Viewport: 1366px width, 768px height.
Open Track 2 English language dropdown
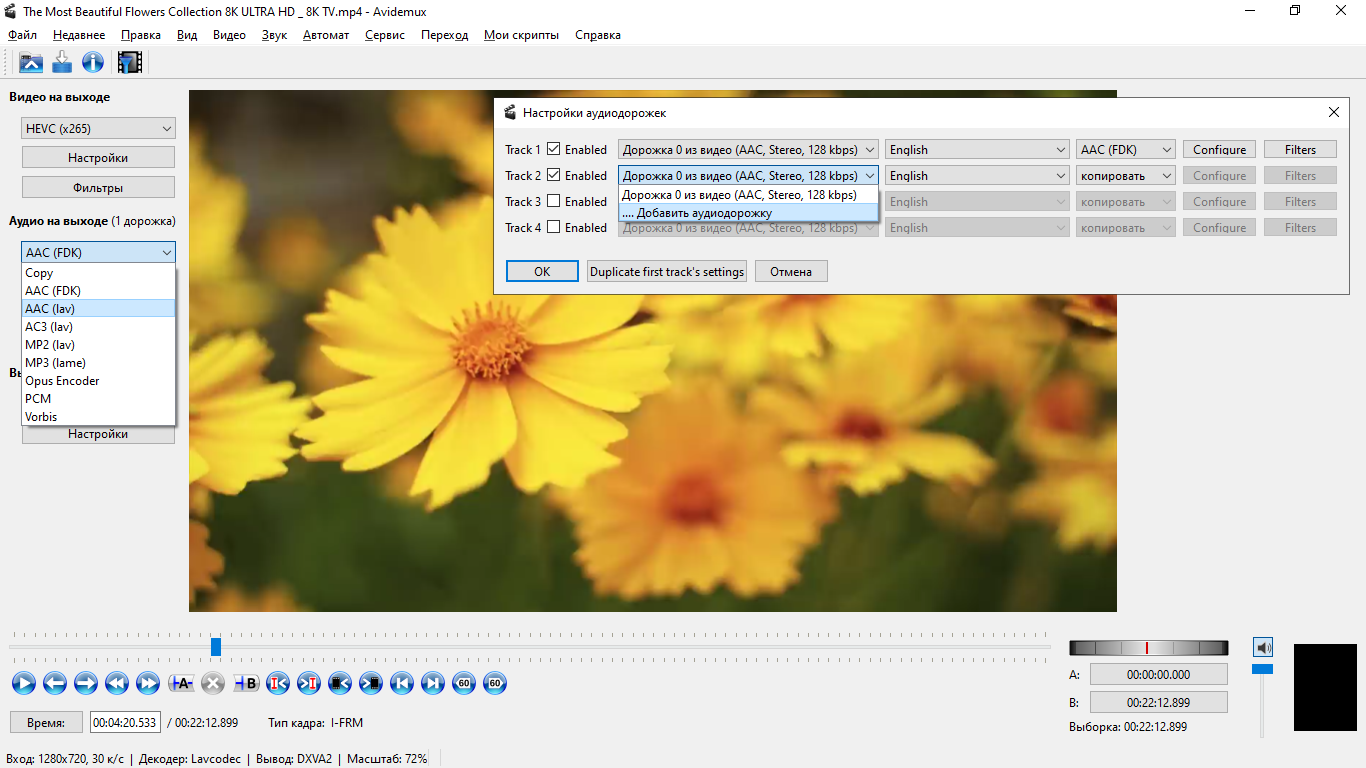977,175
